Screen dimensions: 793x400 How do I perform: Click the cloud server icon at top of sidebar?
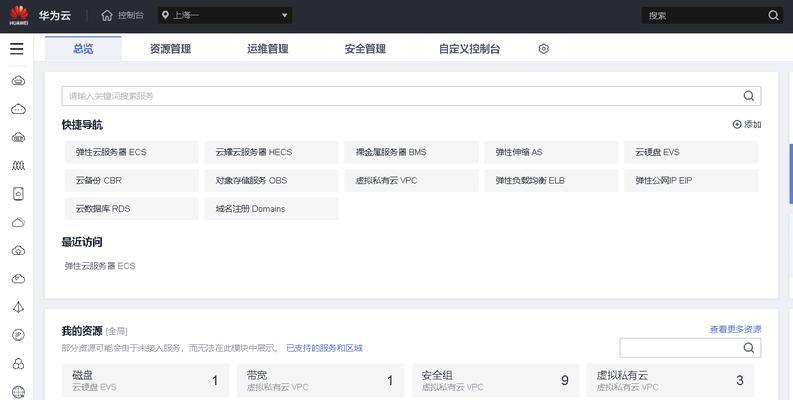(x=18, y=80)
